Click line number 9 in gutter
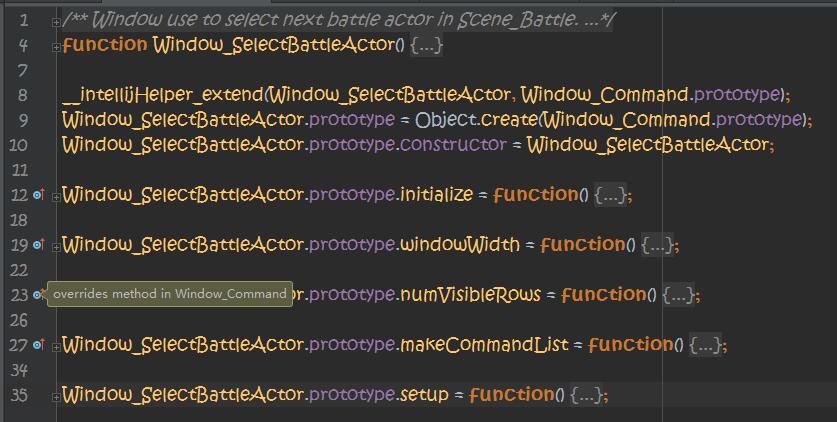This screenshot has width=837, height=422. point(23,121)
